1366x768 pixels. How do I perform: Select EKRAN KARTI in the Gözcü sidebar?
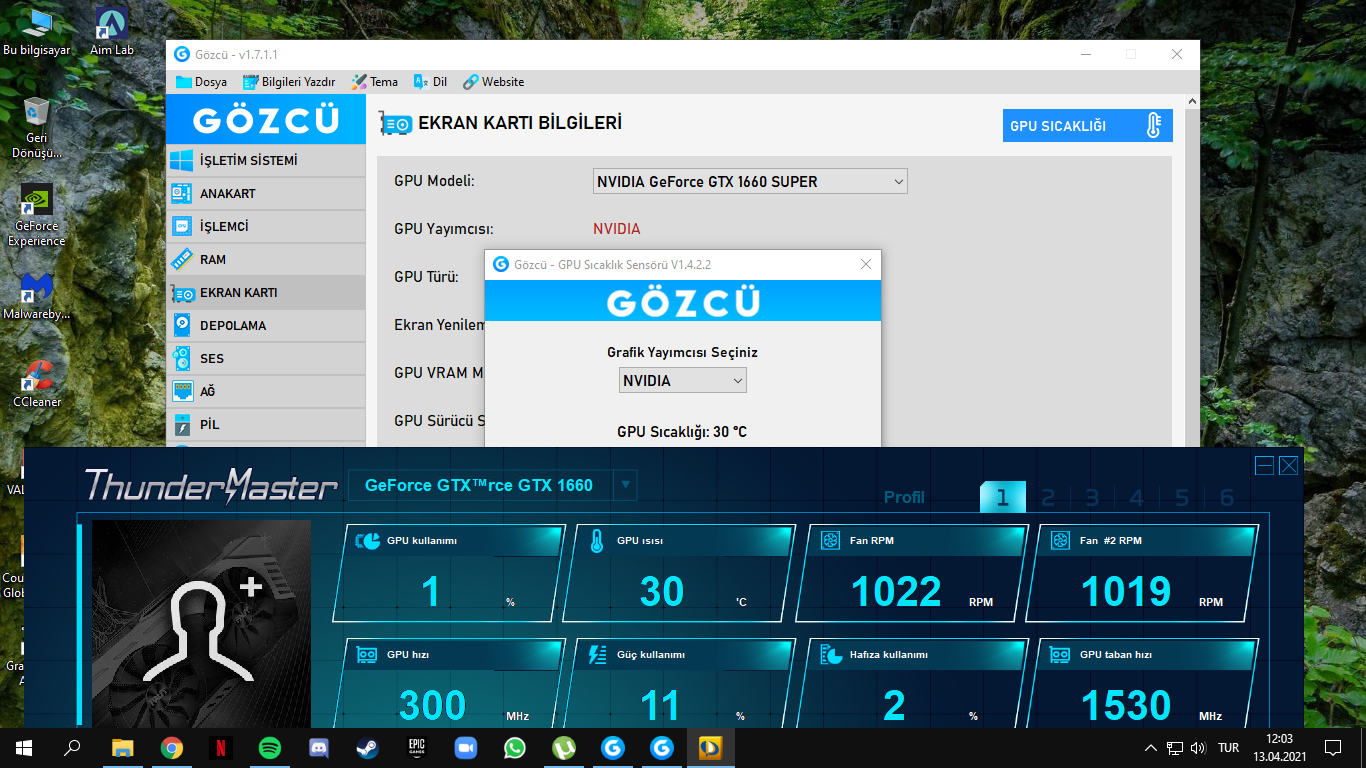click(266, 293)
